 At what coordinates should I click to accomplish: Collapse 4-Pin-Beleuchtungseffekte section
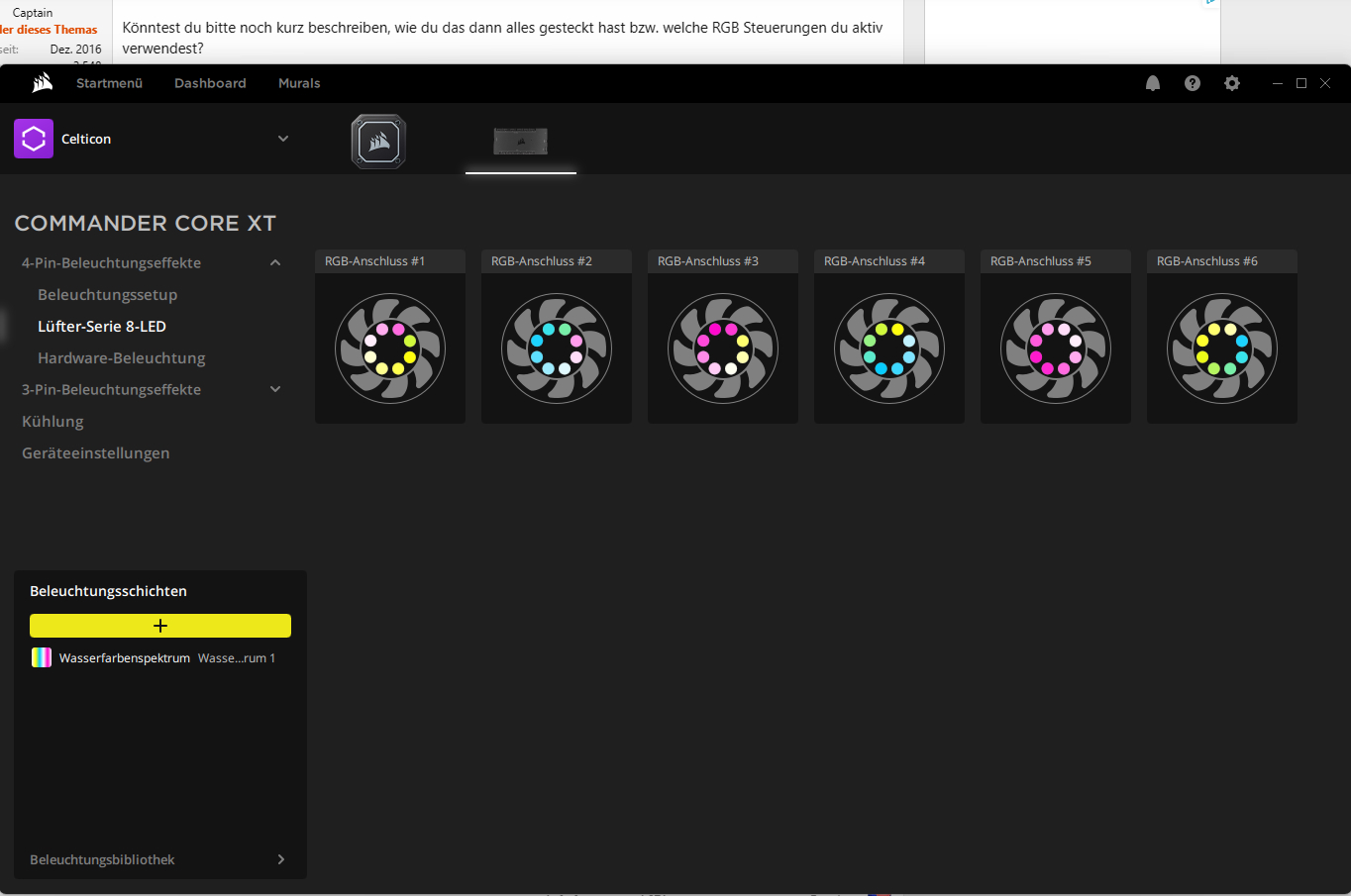(x=275, y=262)
